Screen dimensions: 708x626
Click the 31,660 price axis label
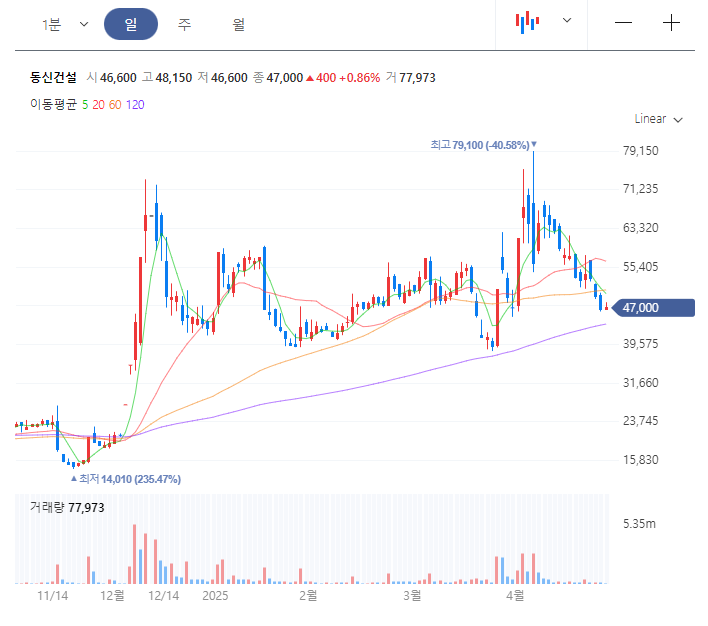(x=640, y=383)
